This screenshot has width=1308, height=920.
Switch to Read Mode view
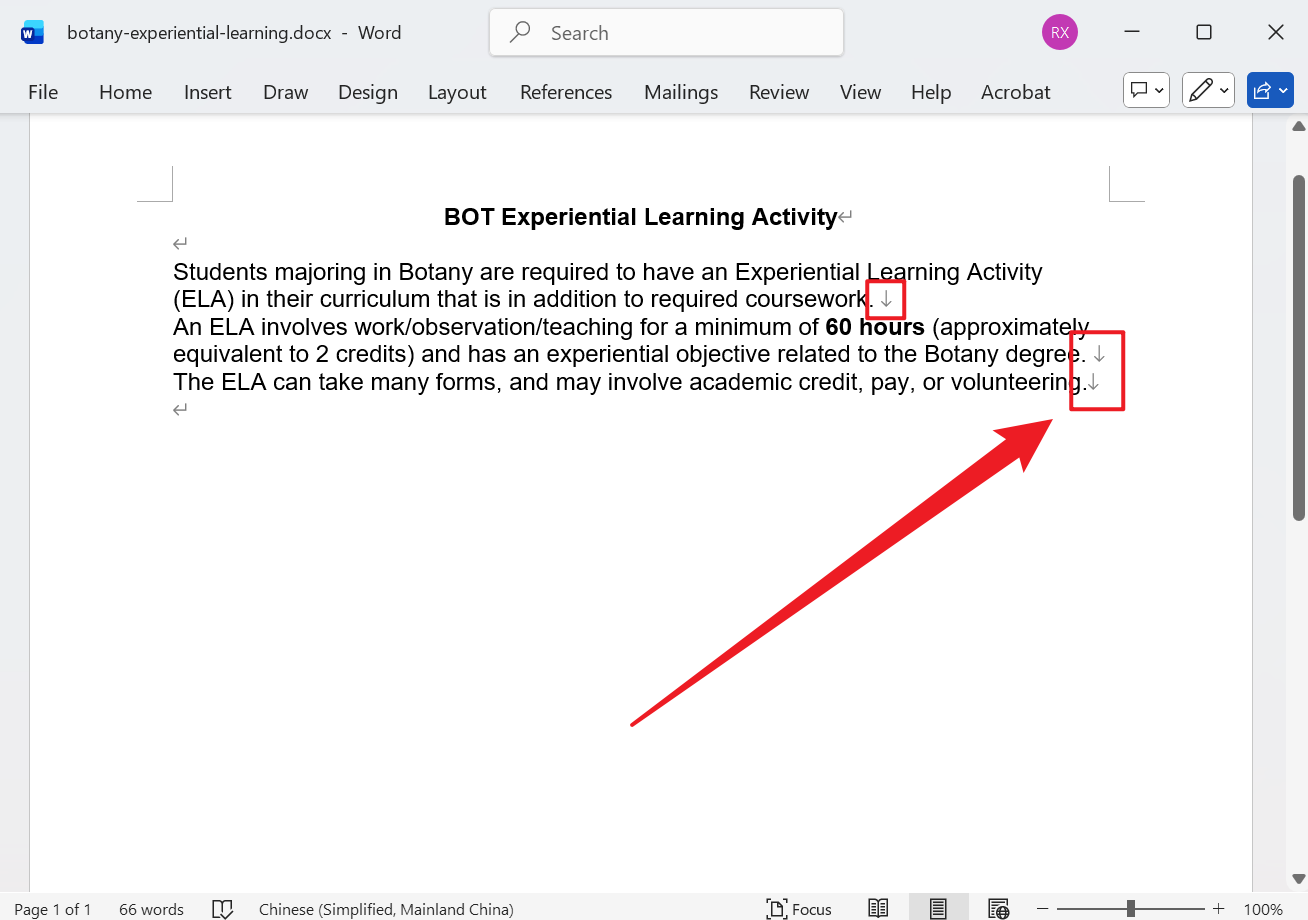point(878,909)
